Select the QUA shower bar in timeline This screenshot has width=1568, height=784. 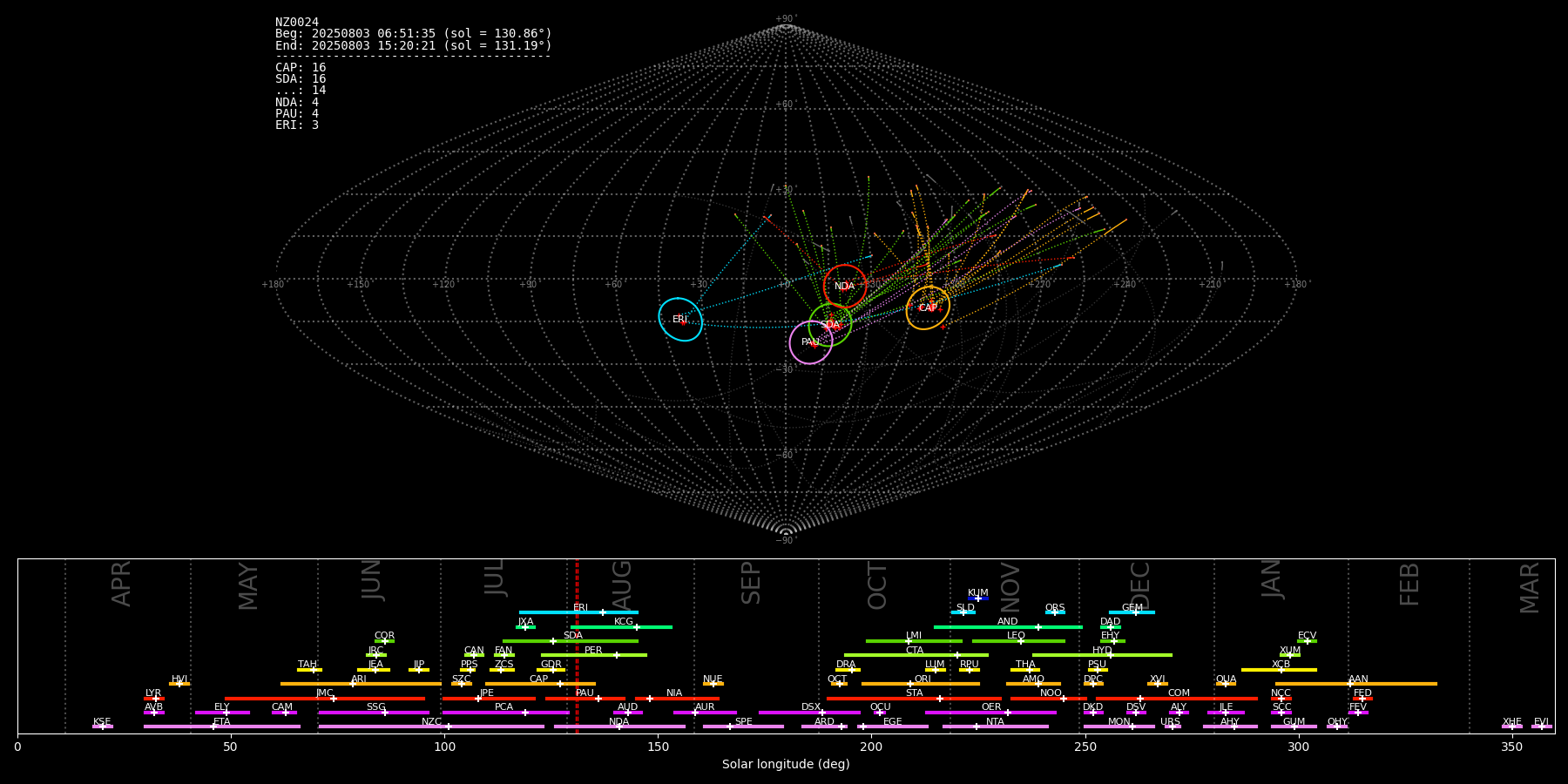pyautogui.click(x=1226, y=684)
